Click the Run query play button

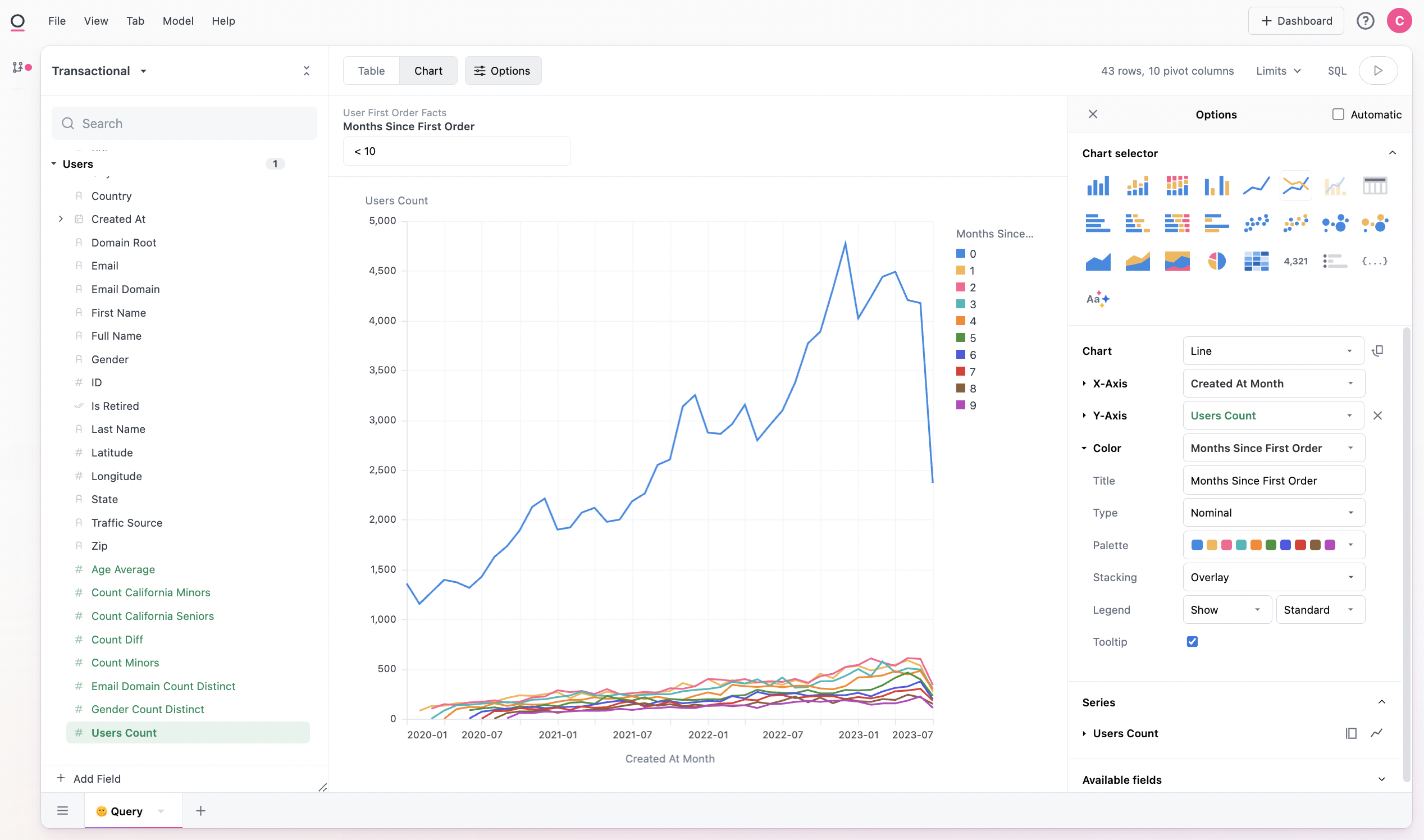[1377, 71]
